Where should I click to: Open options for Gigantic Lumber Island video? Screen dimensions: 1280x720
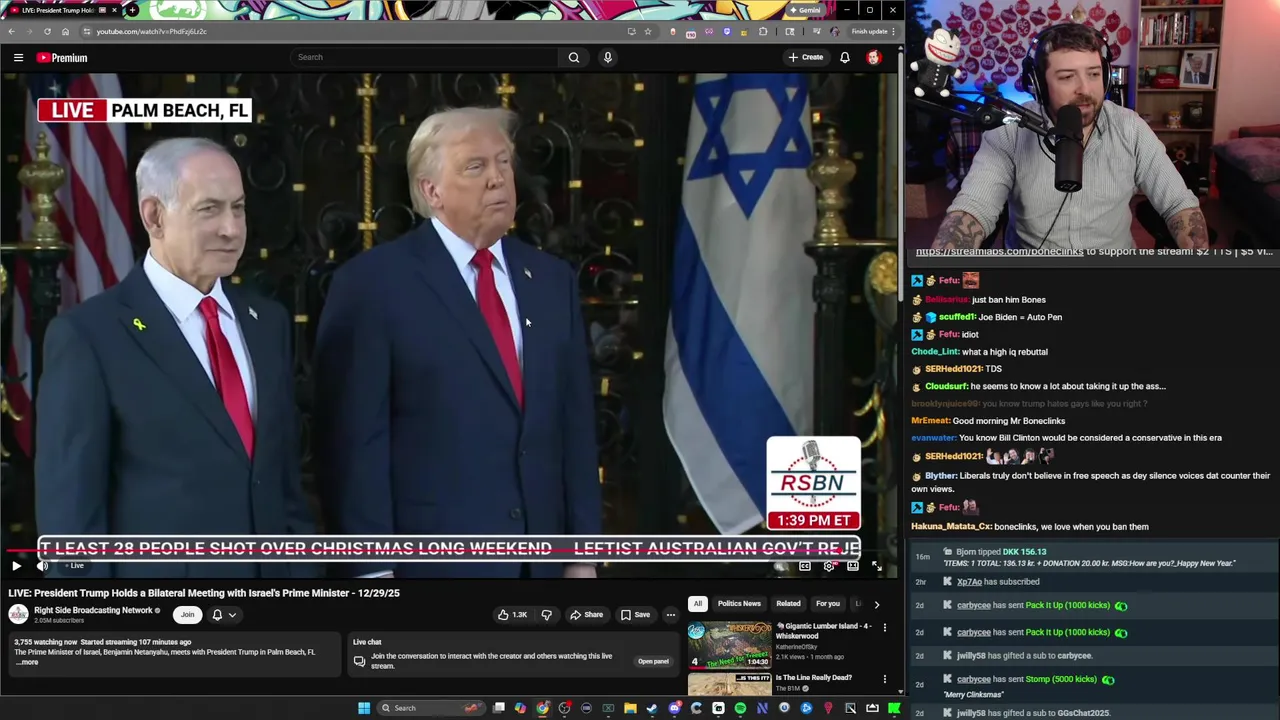[x=884, y=628]
